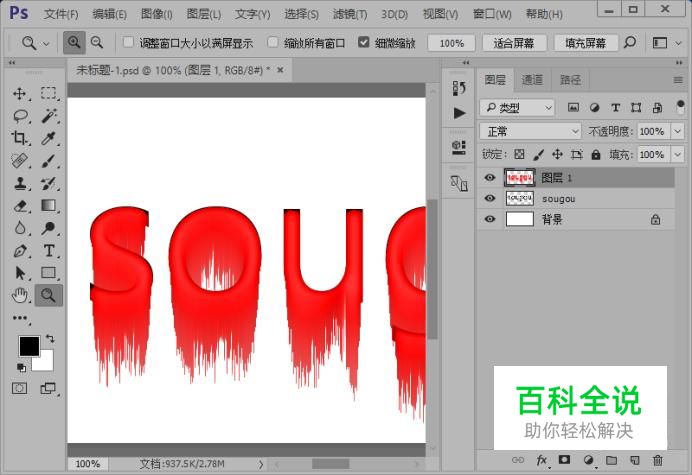692x475 pixels.
Task: Swap foreground and background colors
Action: tap(50, 339)
